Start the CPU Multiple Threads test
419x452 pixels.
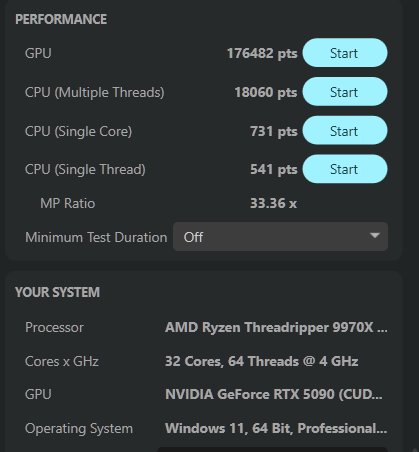(x=345, y=92)
